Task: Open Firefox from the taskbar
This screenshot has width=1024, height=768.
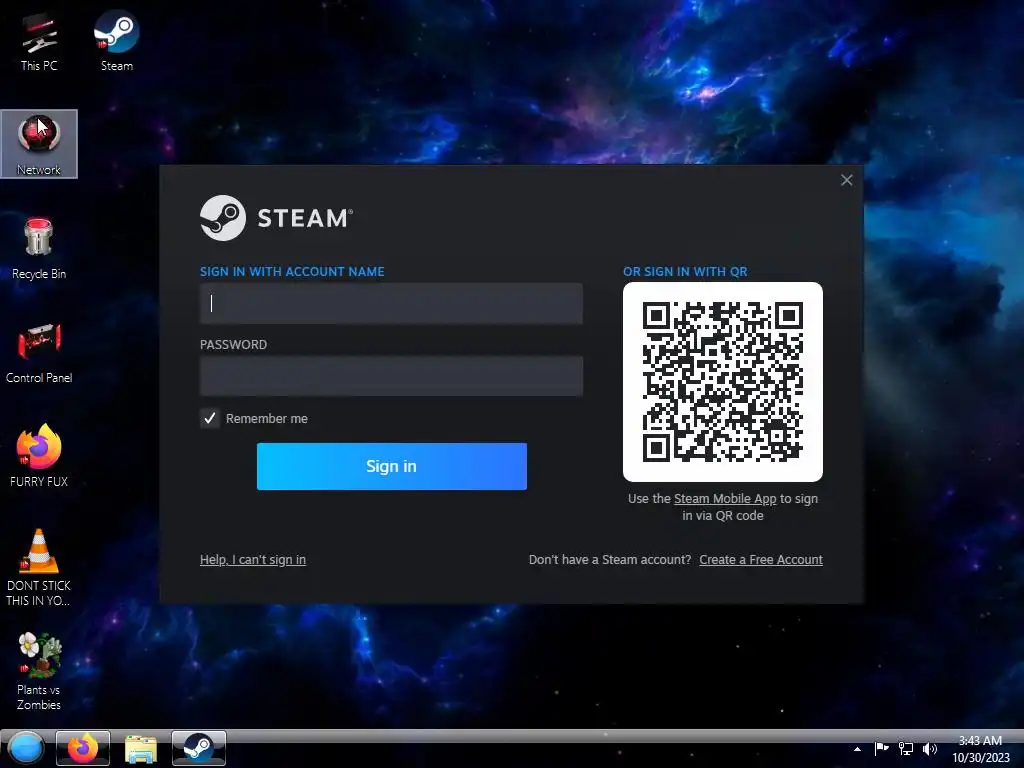Action: (83, 748)
